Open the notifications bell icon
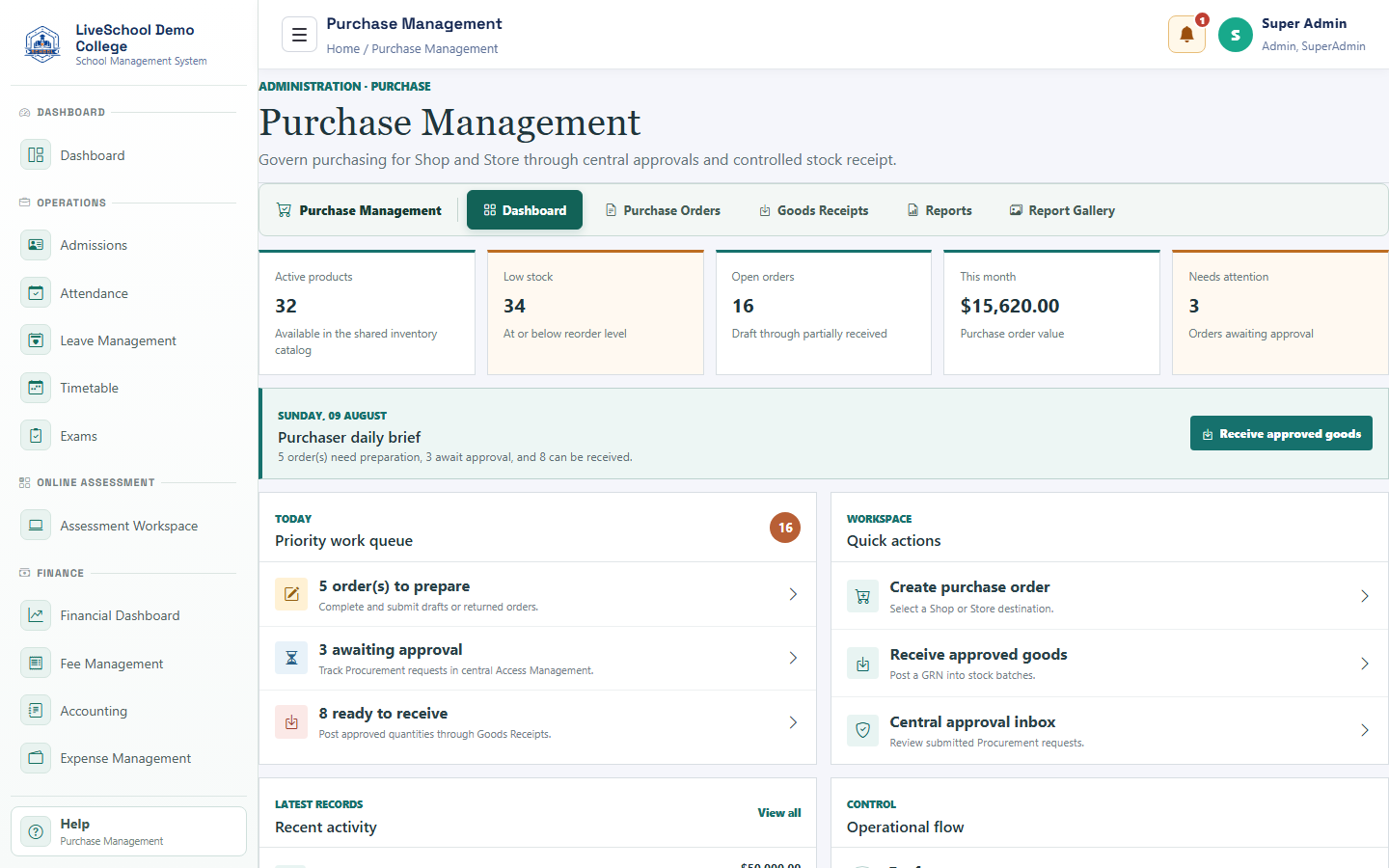 [1186, 35]
